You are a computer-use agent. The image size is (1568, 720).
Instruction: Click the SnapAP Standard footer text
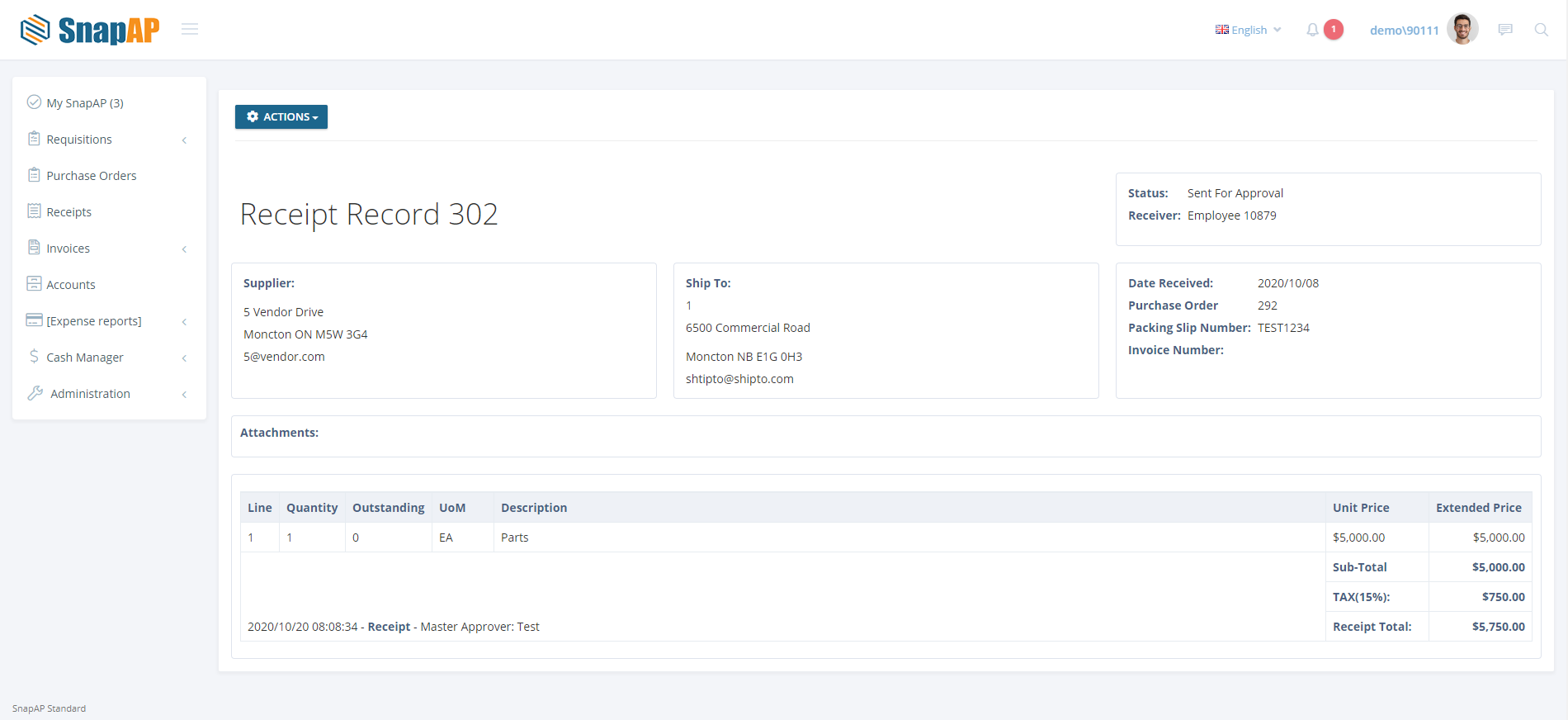click(x=49, y=708)
